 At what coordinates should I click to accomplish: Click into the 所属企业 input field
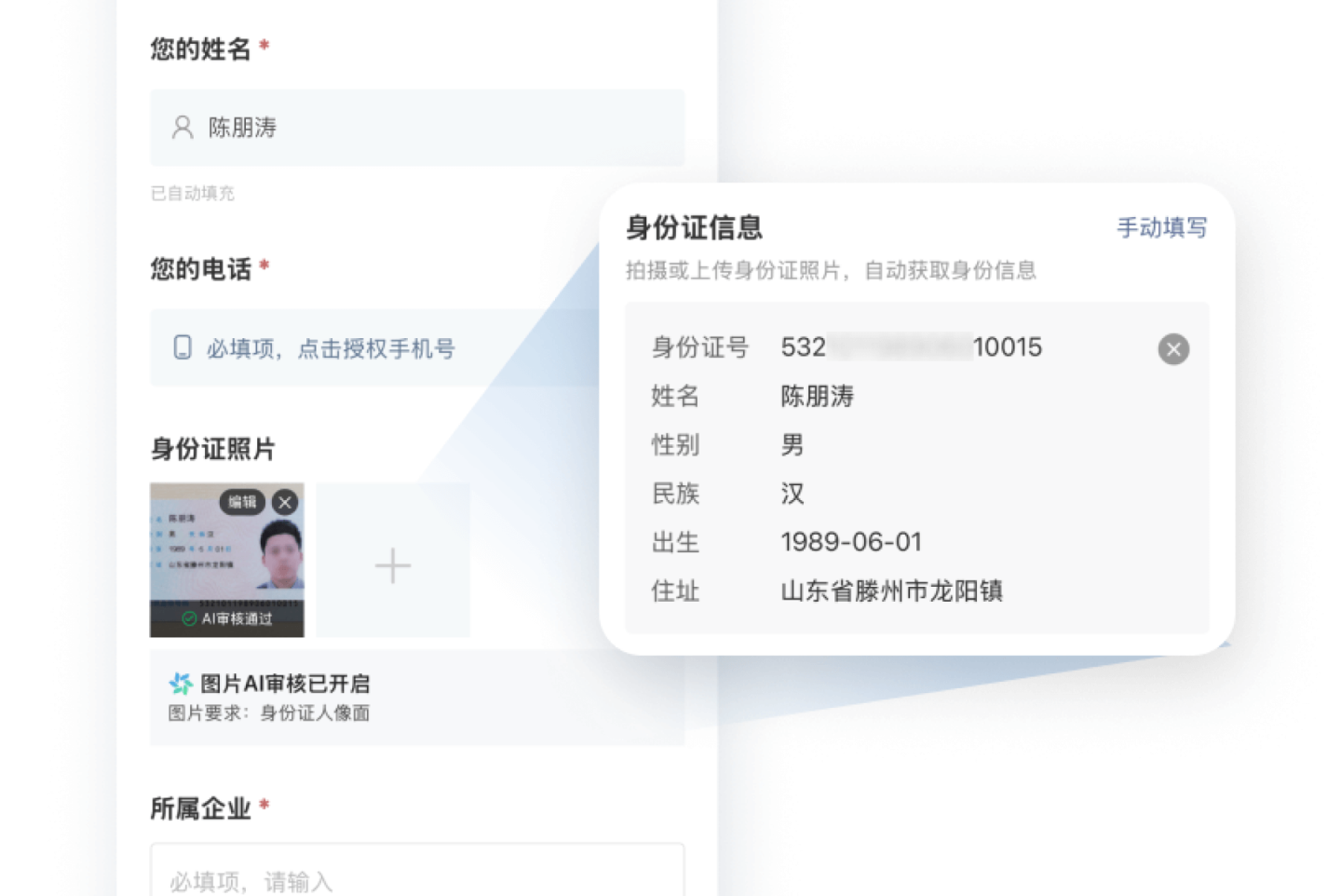pos(417,877)
